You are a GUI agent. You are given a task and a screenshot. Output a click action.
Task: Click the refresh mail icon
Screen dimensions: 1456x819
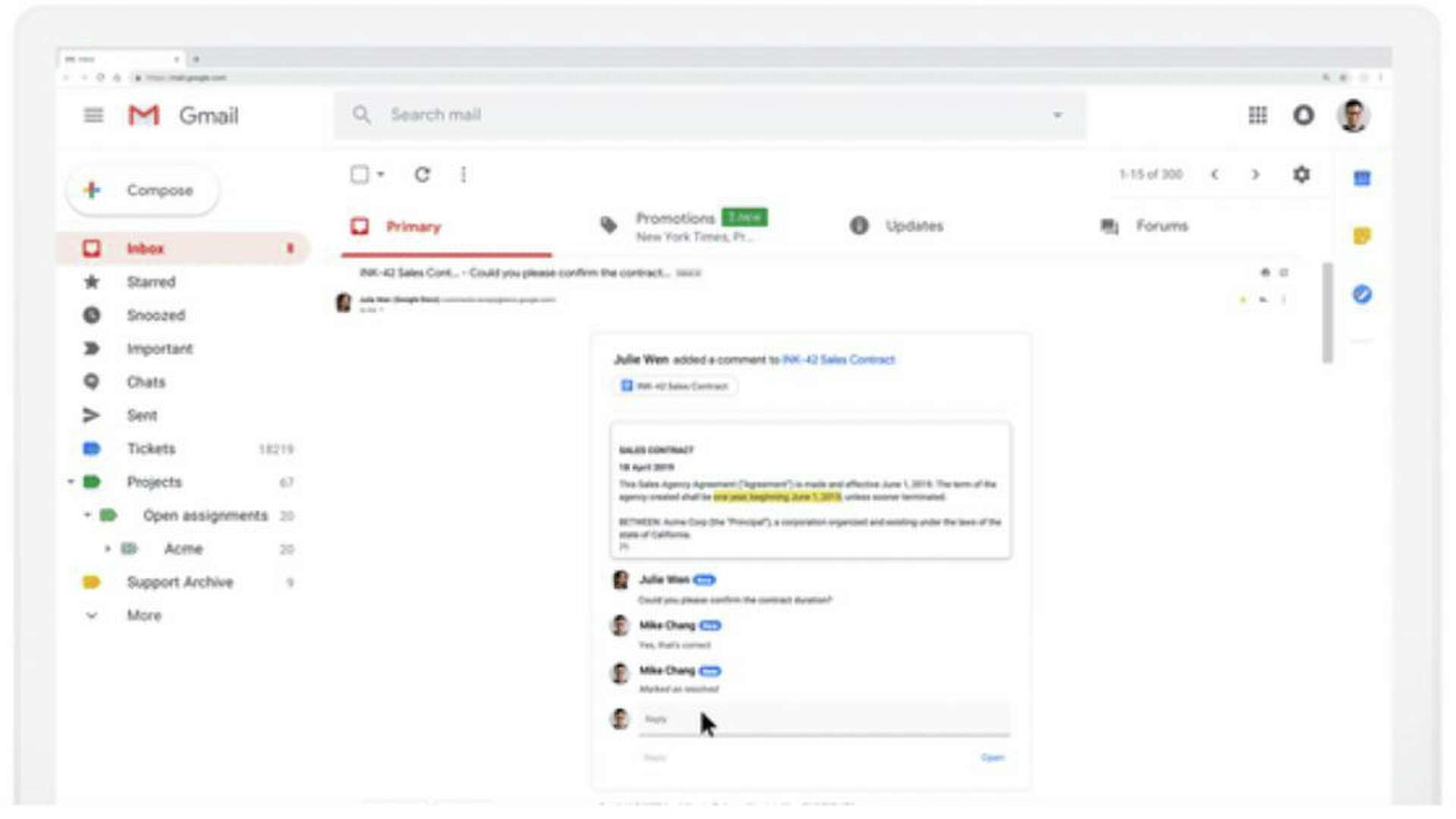[x=422, y=175]
